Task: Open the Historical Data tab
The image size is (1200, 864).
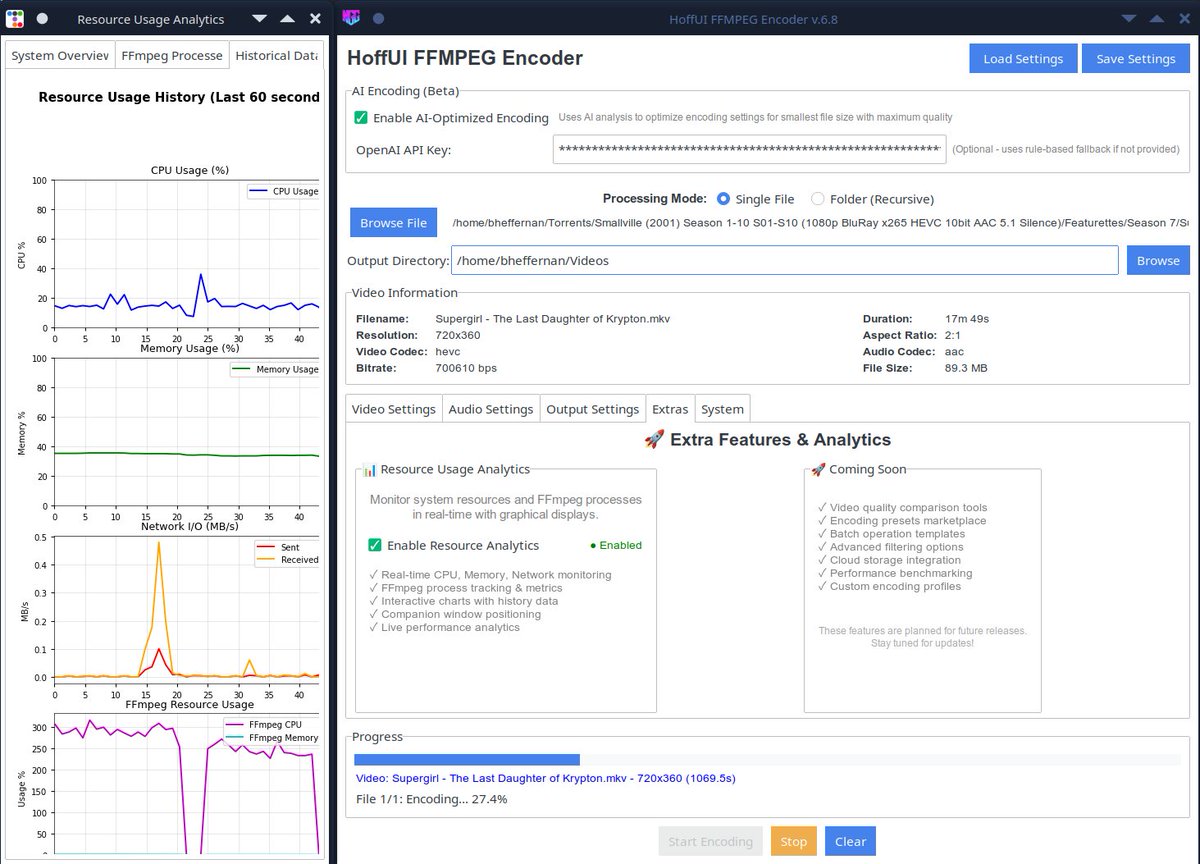Action: point(275,56)
